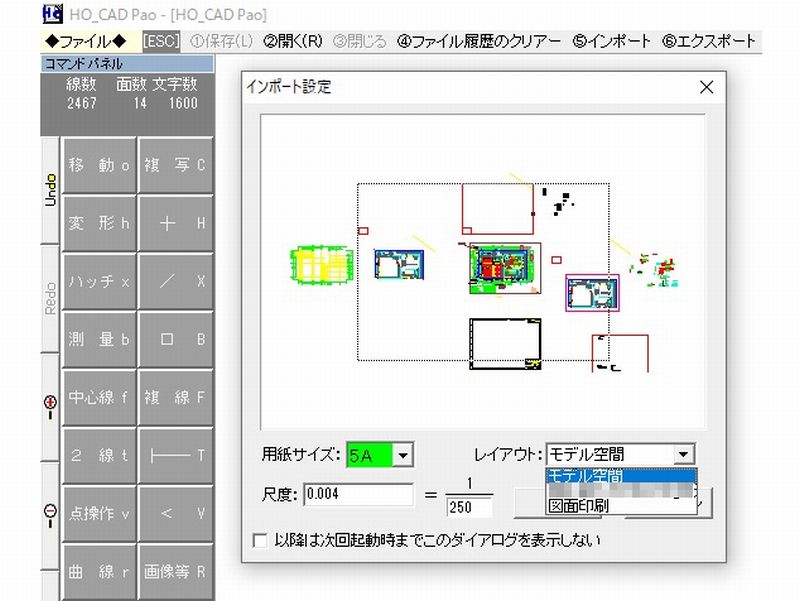Click the ②開く(R) open command

(x=285, y=41)
